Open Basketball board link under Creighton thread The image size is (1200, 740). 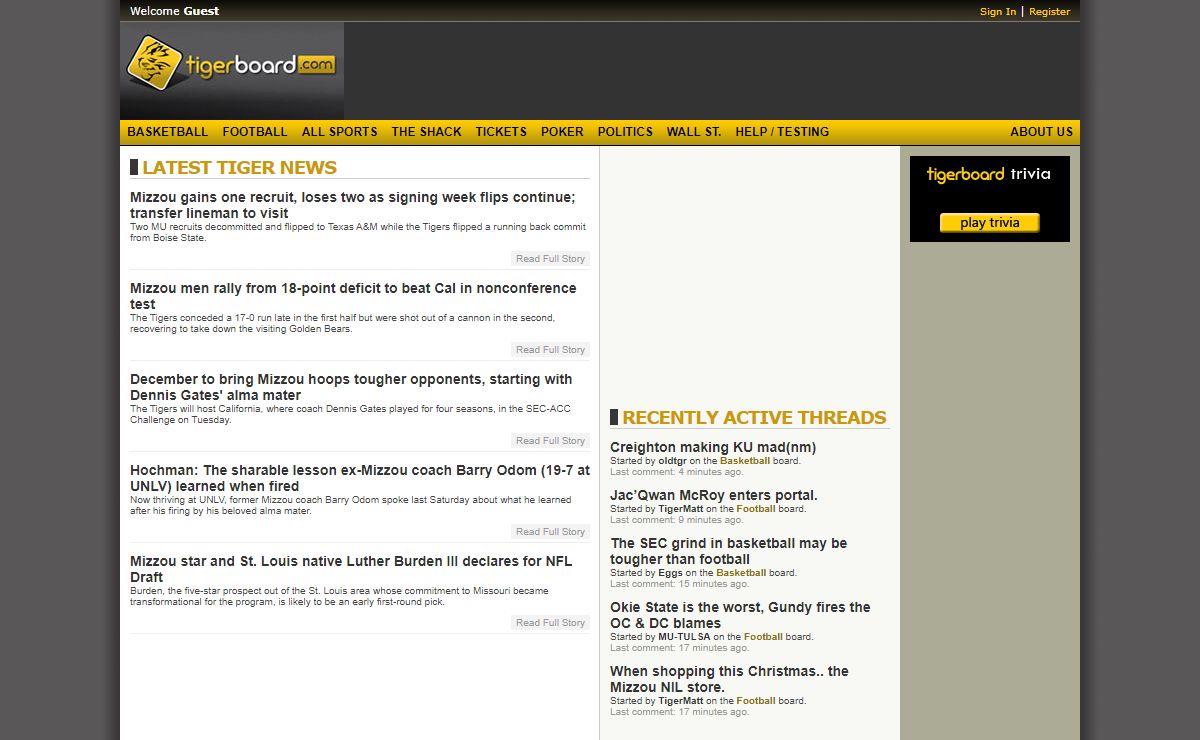coord(745,461)
